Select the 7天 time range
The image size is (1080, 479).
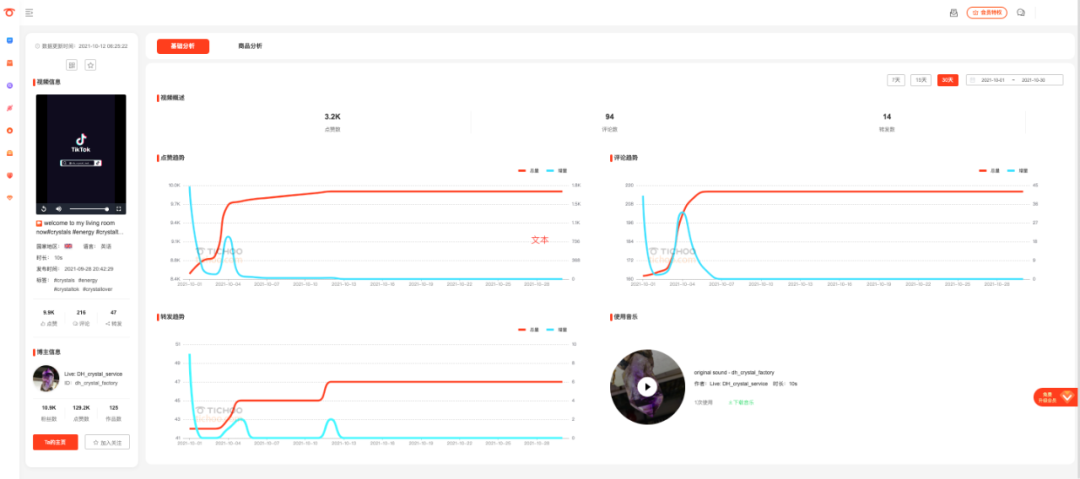[895, 80]
